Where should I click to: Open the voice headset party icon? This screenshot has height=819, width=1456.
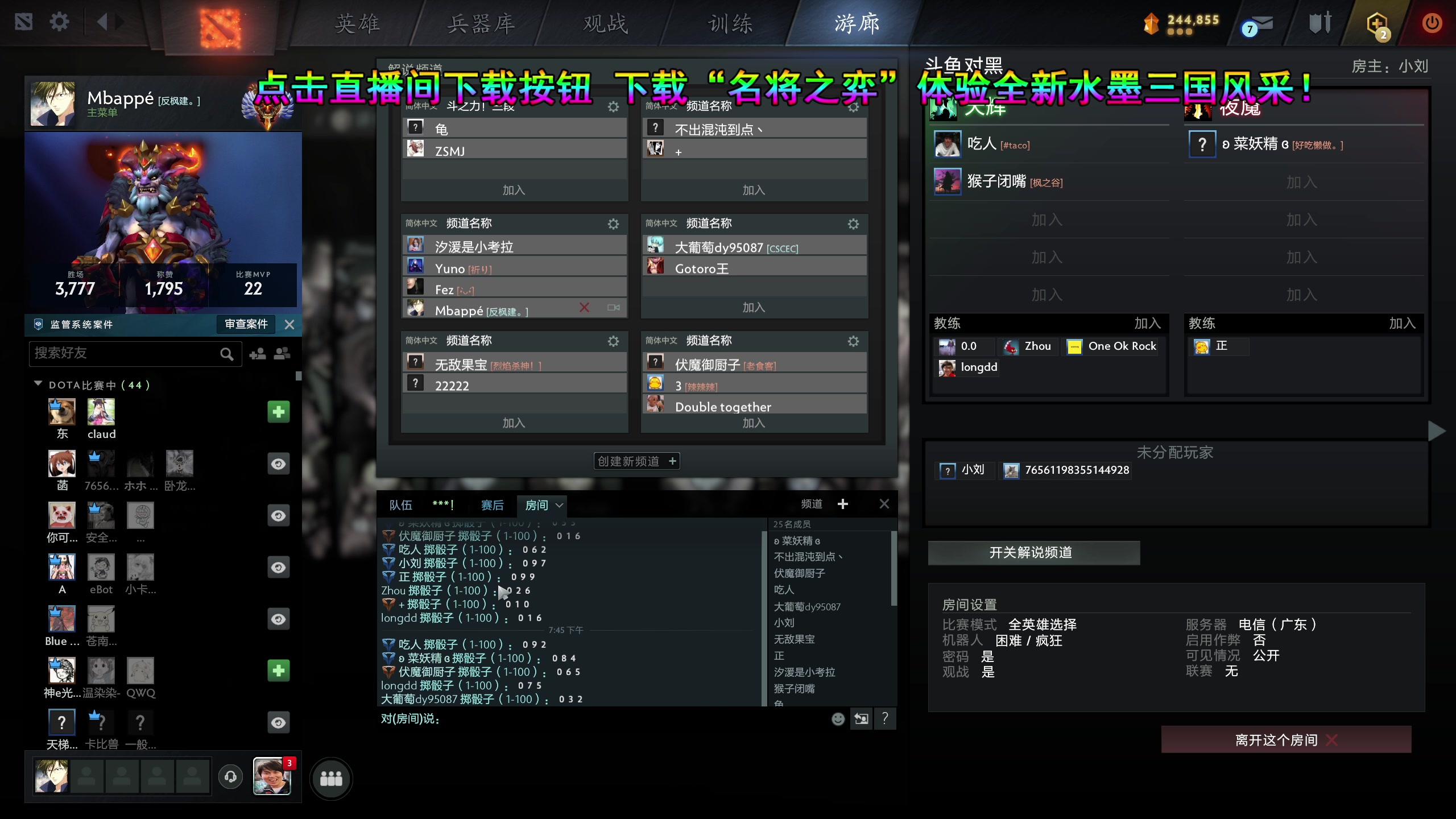(230, 777)
